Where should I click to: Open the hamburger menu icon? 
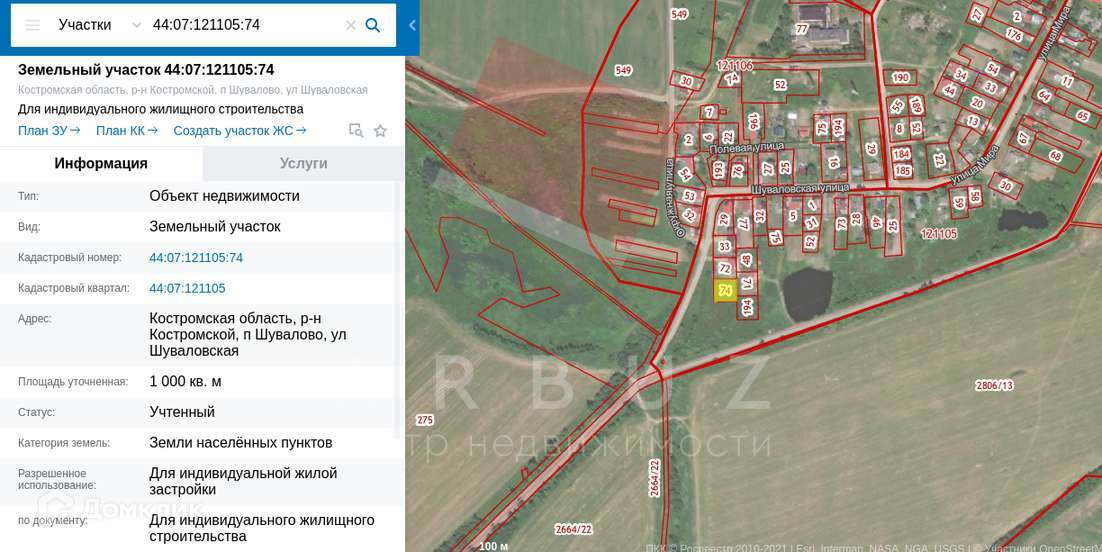(32, 25)
